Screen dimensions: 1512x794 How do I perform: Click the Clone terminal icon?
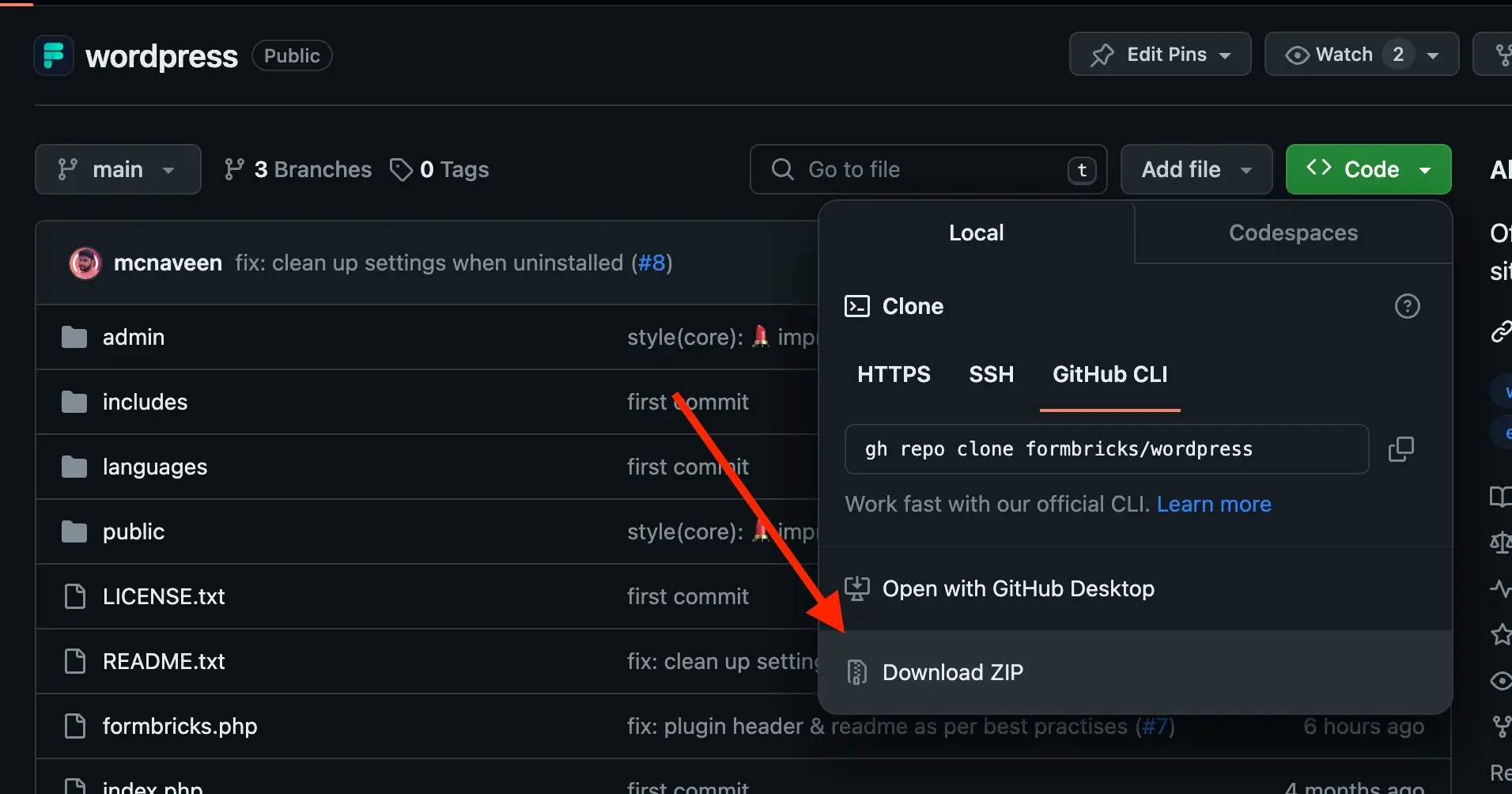tap(857, 306)
